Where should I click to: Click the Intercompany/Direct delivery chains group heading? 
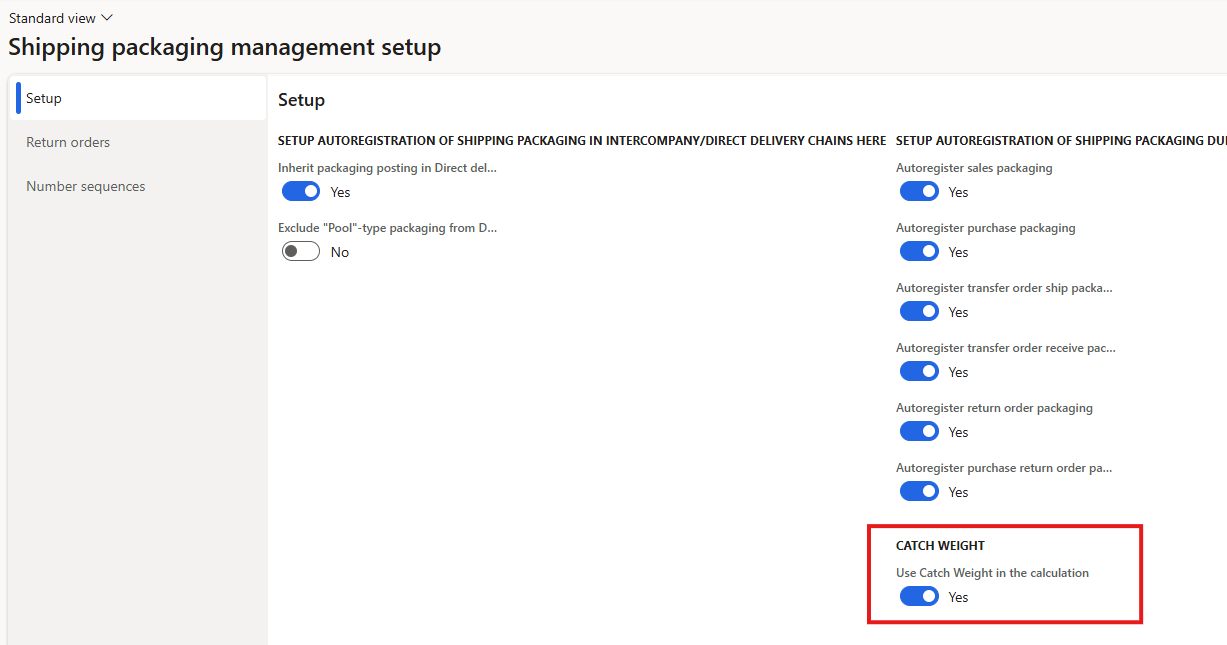pyautogui.click(x=581, y=141)
